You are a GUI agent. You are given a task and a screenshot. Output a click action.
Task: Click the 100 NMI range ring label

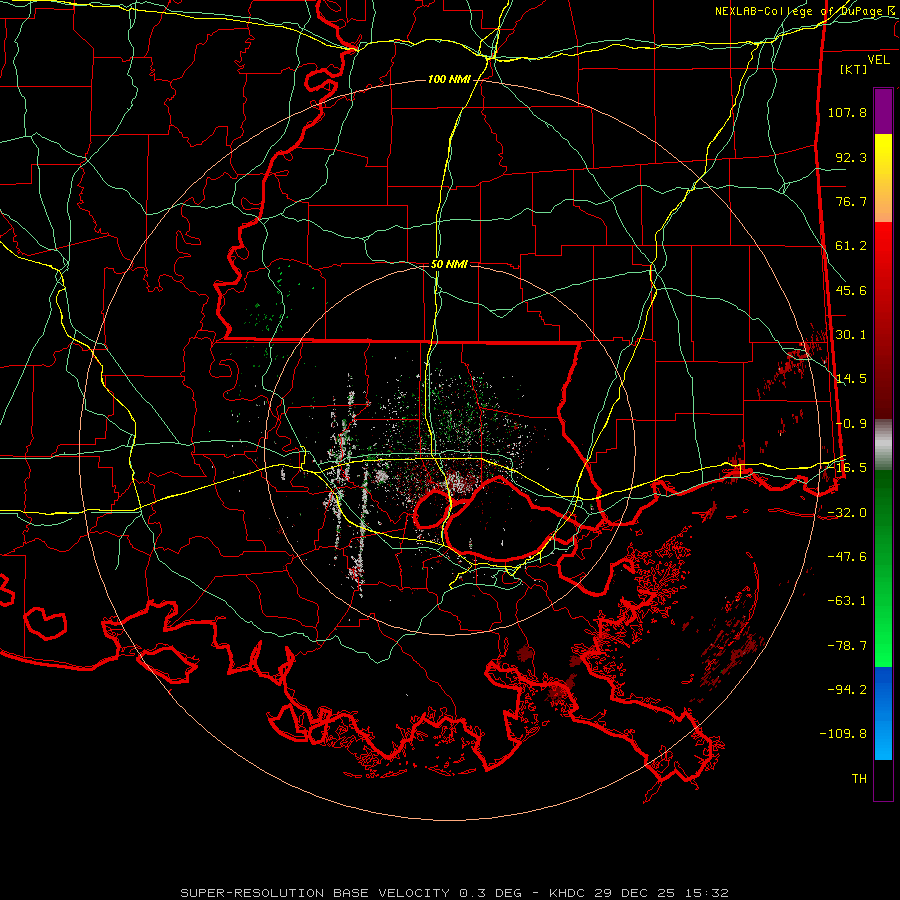[x=449, y=79]
